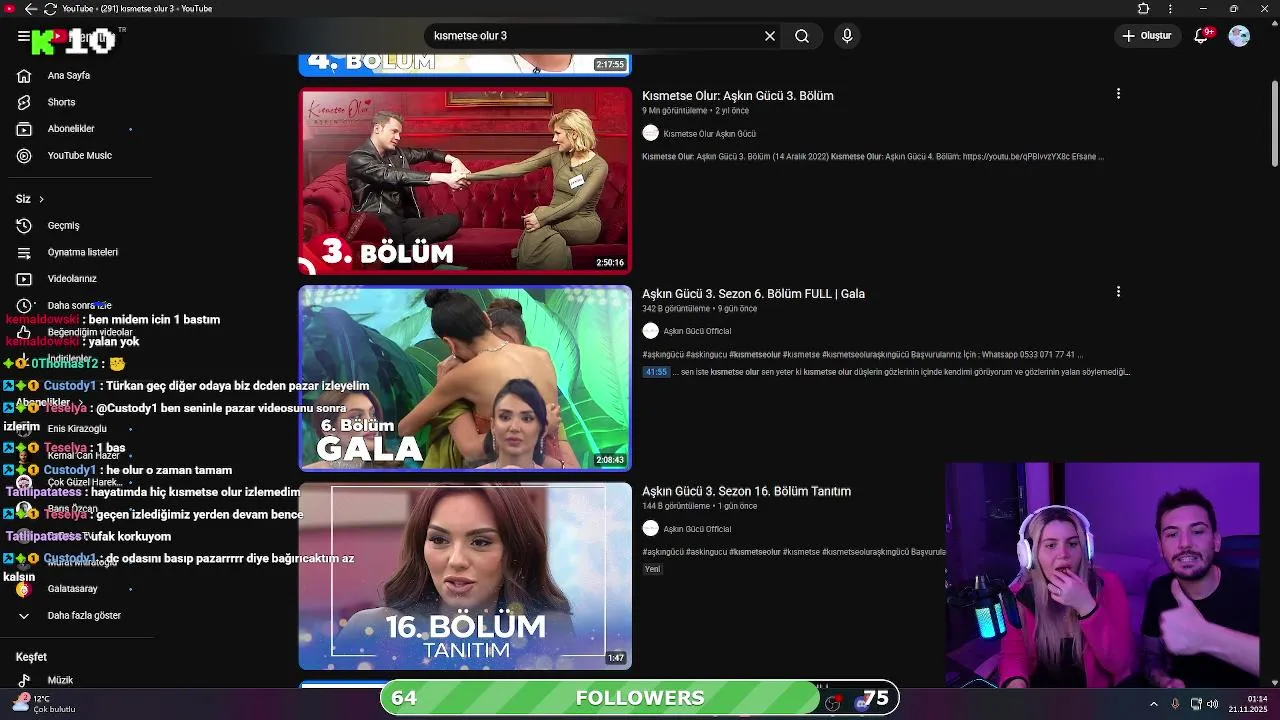Open Geçmiş history in the sidebar
This screenshot has width=1280, height=720.
63,226
